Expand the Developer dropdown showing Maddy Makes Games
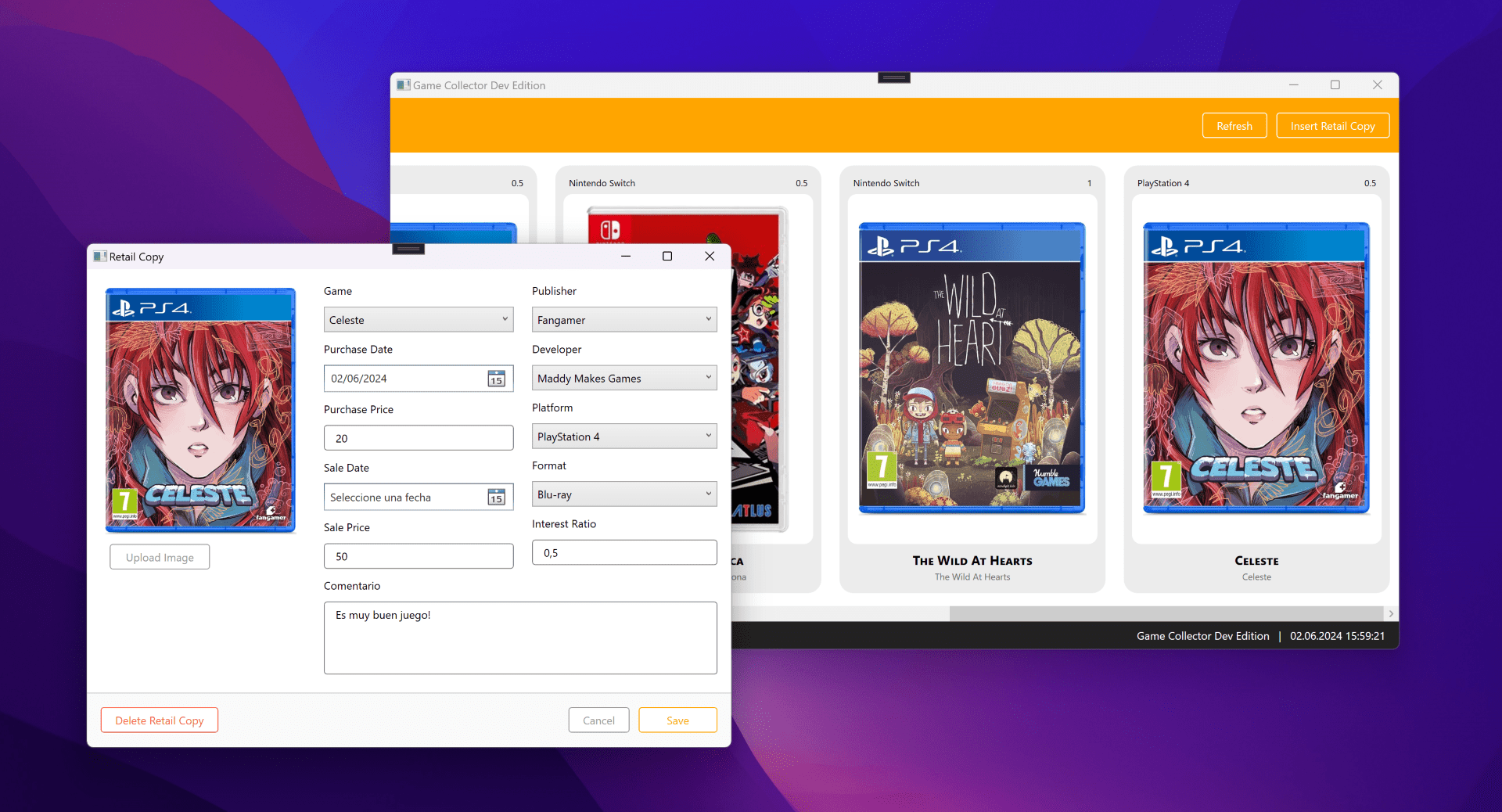1502x812 pixels. pos(624,378)
